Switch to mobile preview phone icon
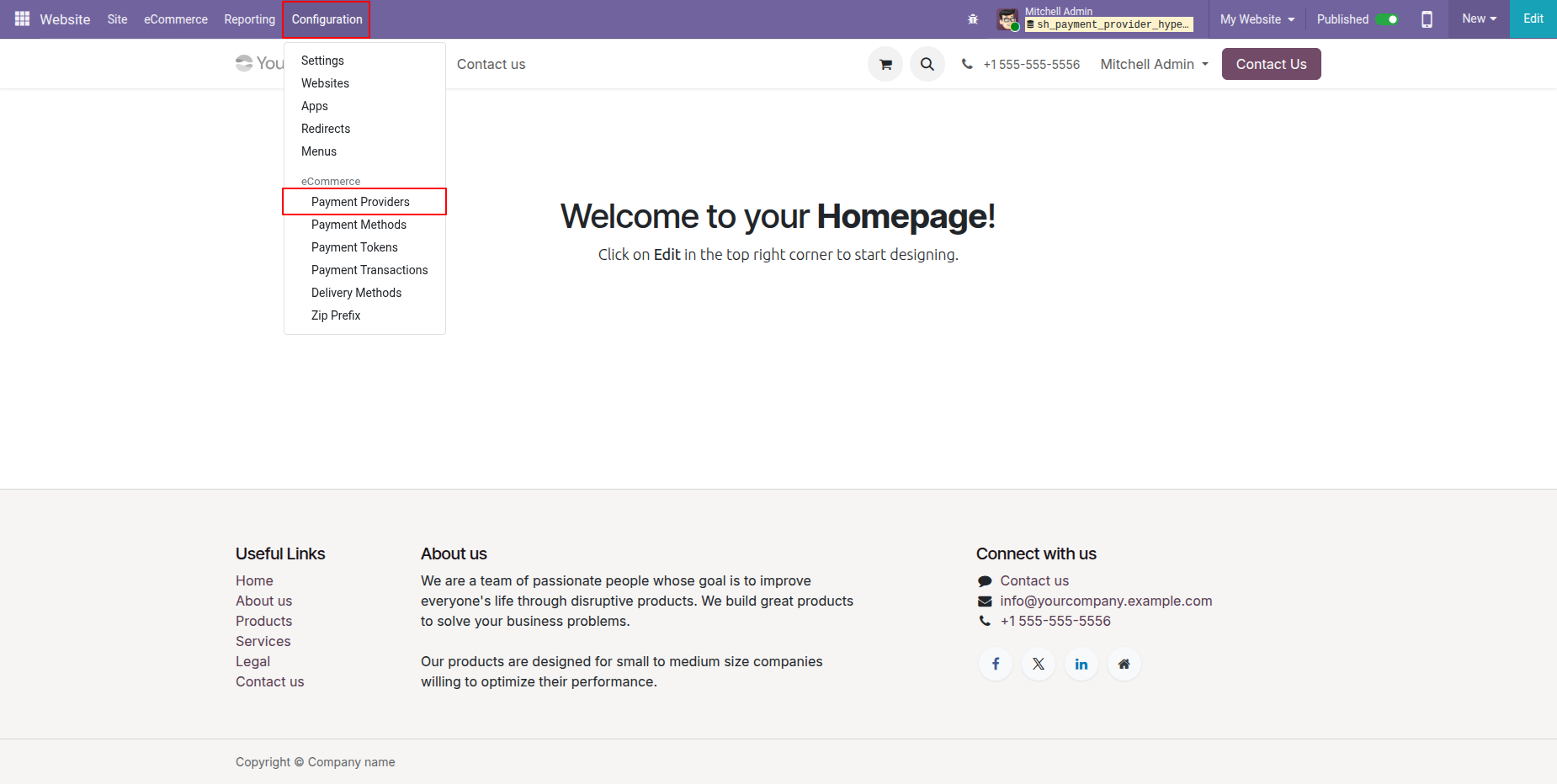 coord(1427,19)
